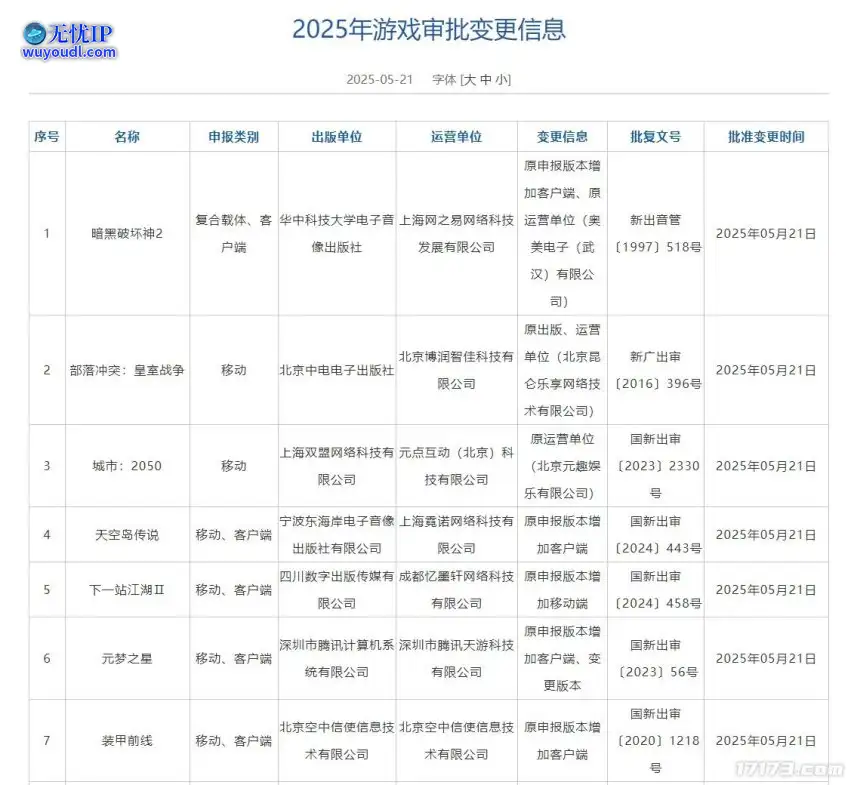Click operator 北京博润智佳科技有限公司
Screen dimensions: 854x785
click(x=456, y=370)
